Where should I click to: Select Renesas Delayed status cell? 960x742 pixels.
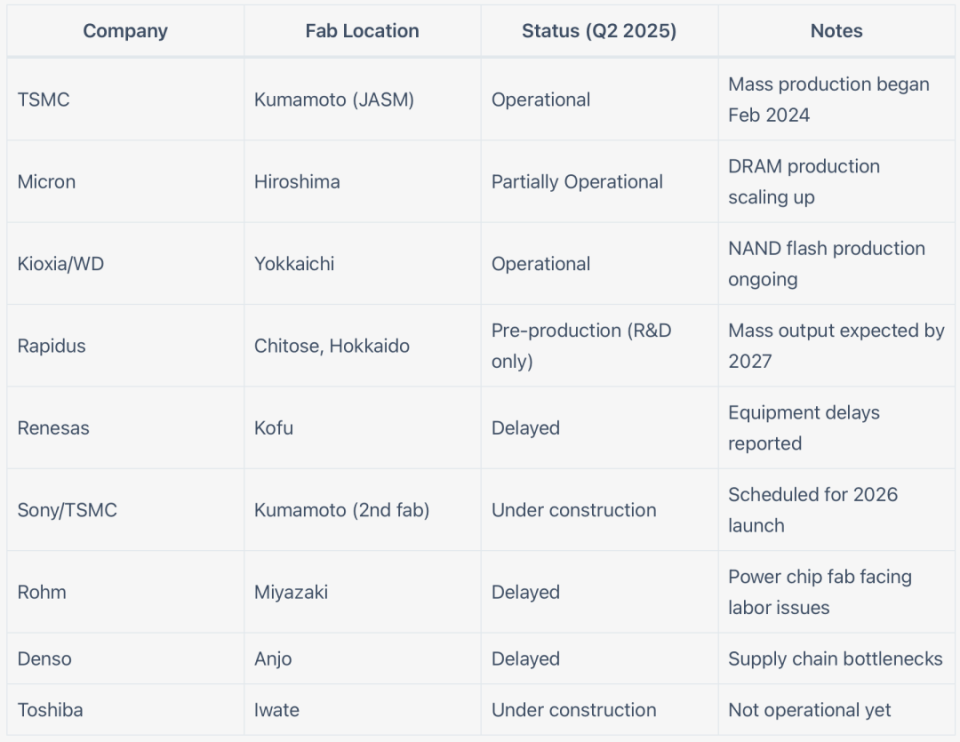[x=525, y=427]
